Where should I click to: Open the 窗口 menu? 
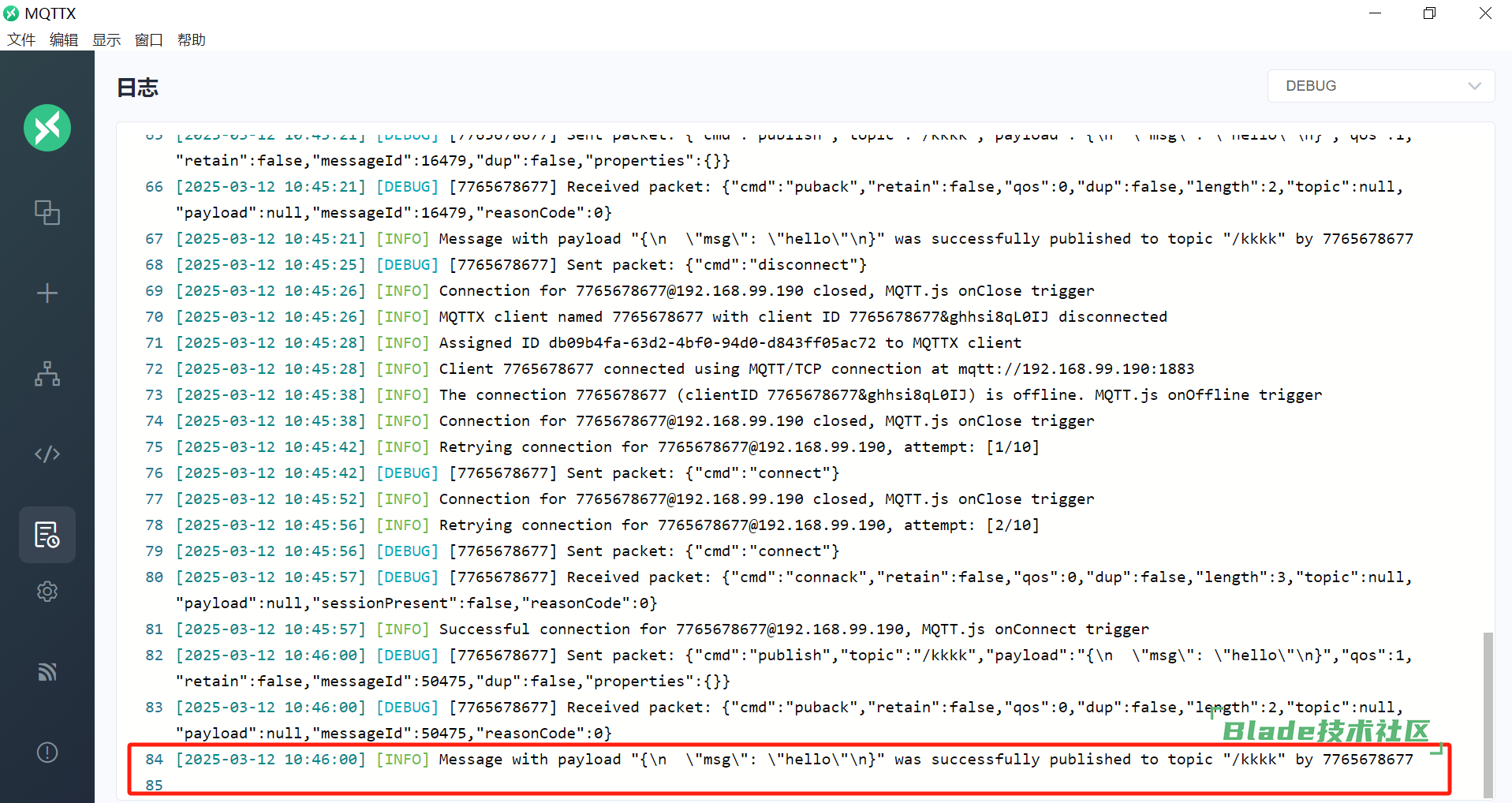[x=149, y=39]
